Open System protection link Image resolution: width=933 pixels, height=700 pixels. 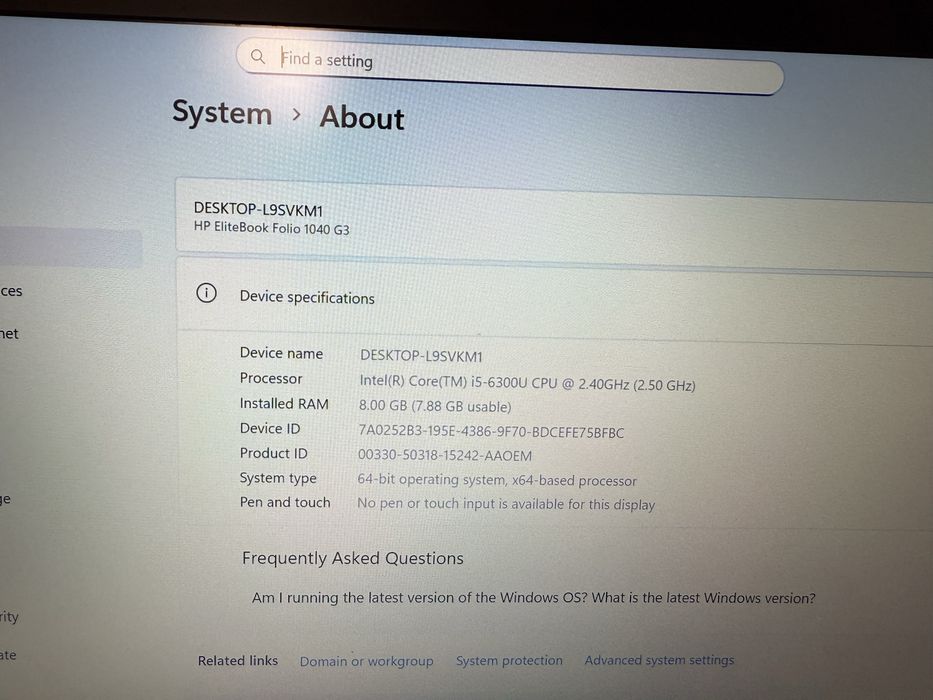click(x=509, y=661)
